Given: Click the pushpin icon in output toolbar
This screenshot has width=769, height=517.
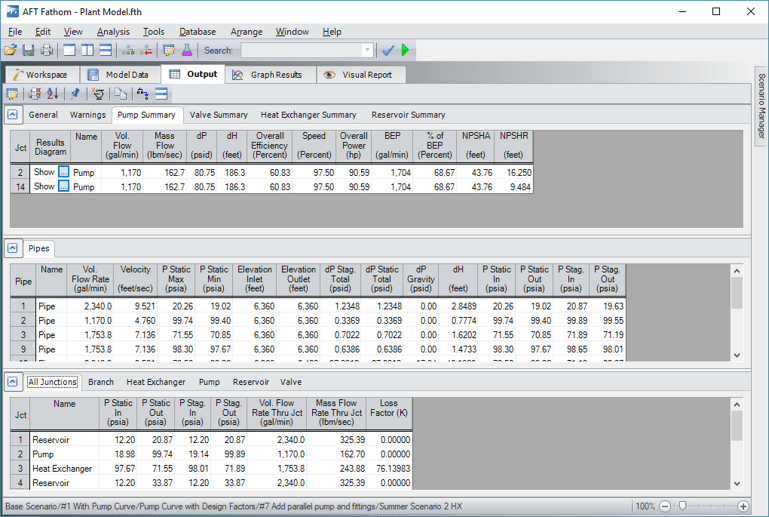Looking at the screenshot, I should [76, 94].
